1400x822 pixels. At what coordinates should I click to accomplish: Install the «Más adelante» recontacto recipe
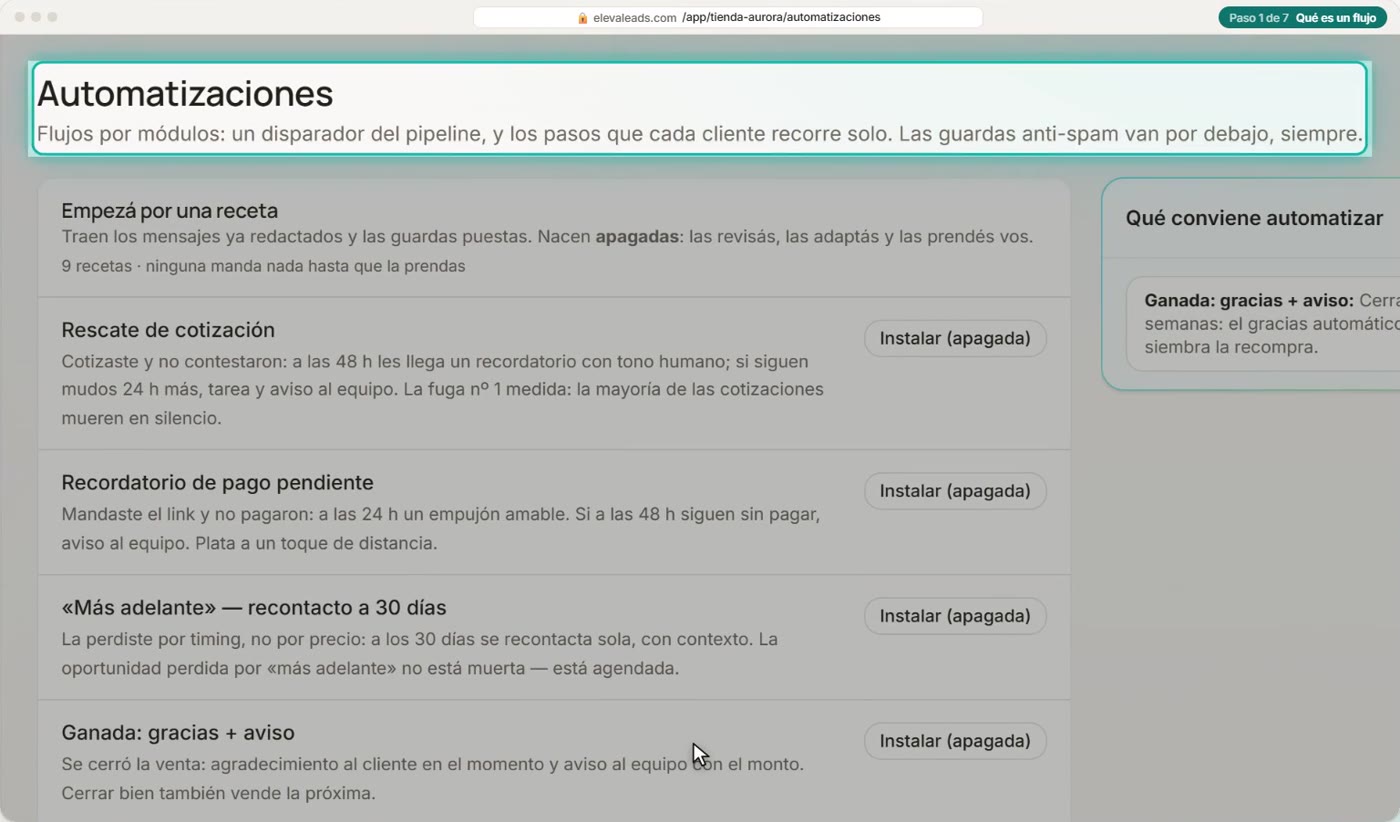[x=955, y=616]
